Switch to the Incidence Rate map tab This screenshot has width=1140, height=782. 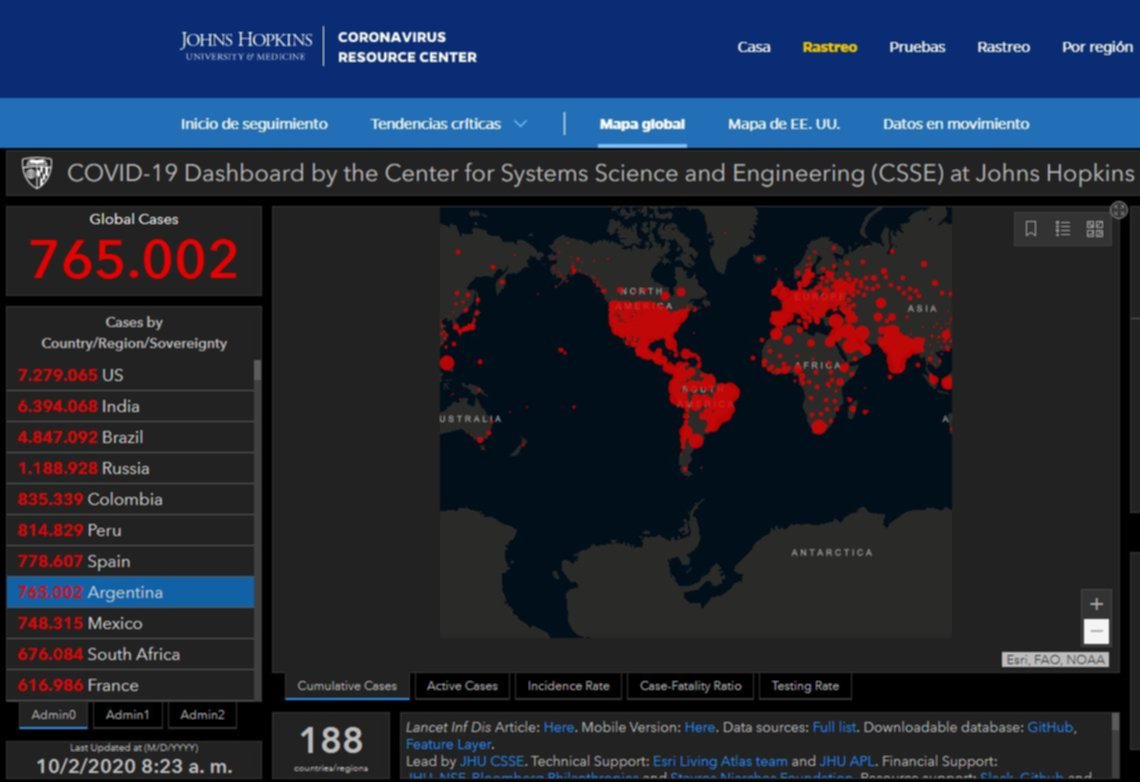[x=569, y=685]
